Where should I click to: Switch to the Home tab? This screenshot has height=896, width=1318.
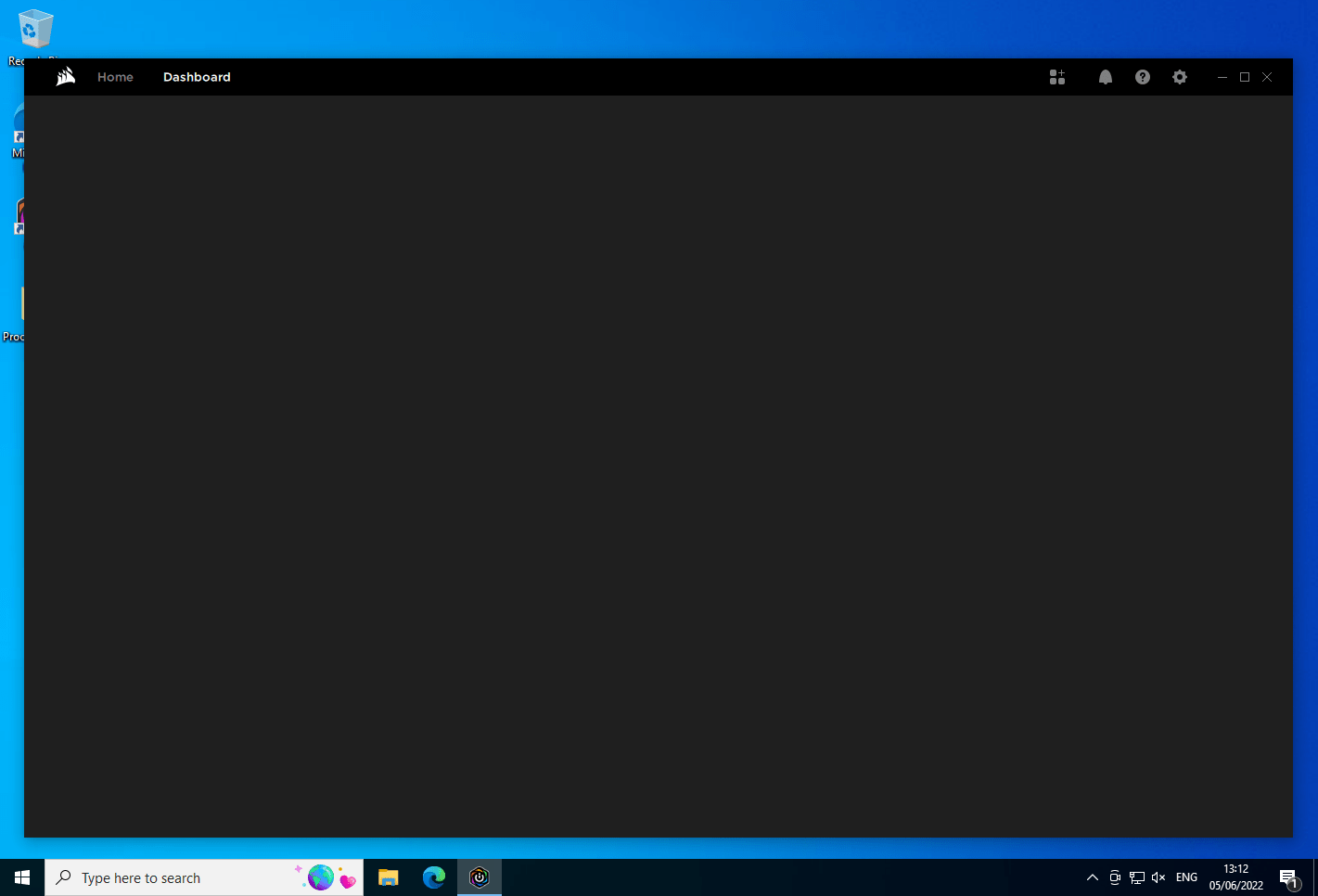[x=115, y=77]
